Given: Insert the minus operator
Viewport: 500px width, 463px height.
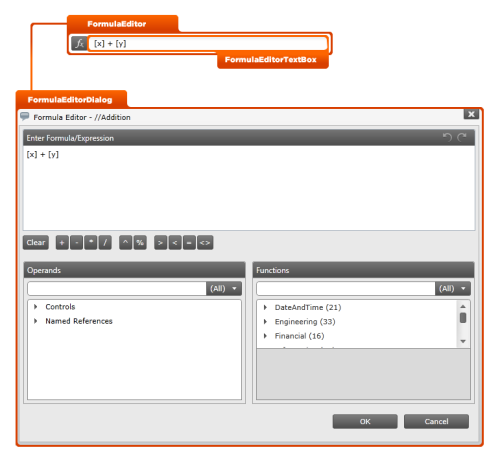Looking at the screenshot, I should (x=76, y=243).
